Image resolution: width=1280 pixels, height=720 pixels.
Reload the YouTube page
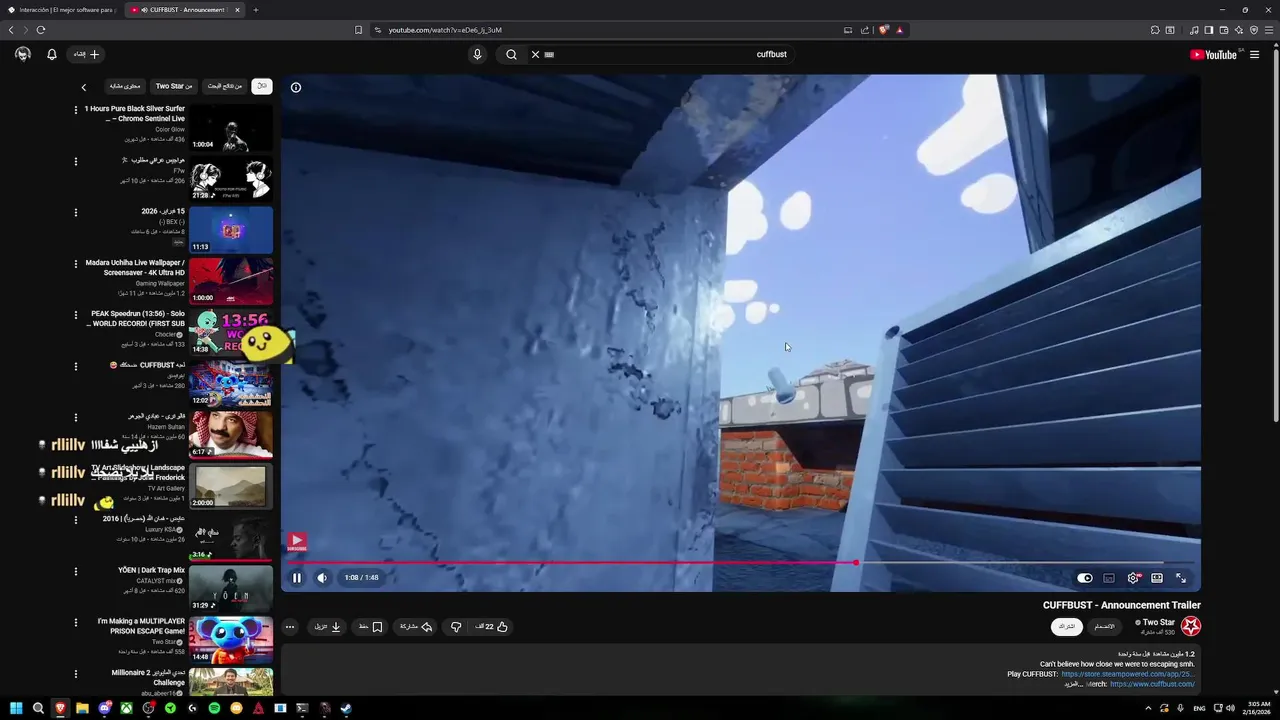40,30
